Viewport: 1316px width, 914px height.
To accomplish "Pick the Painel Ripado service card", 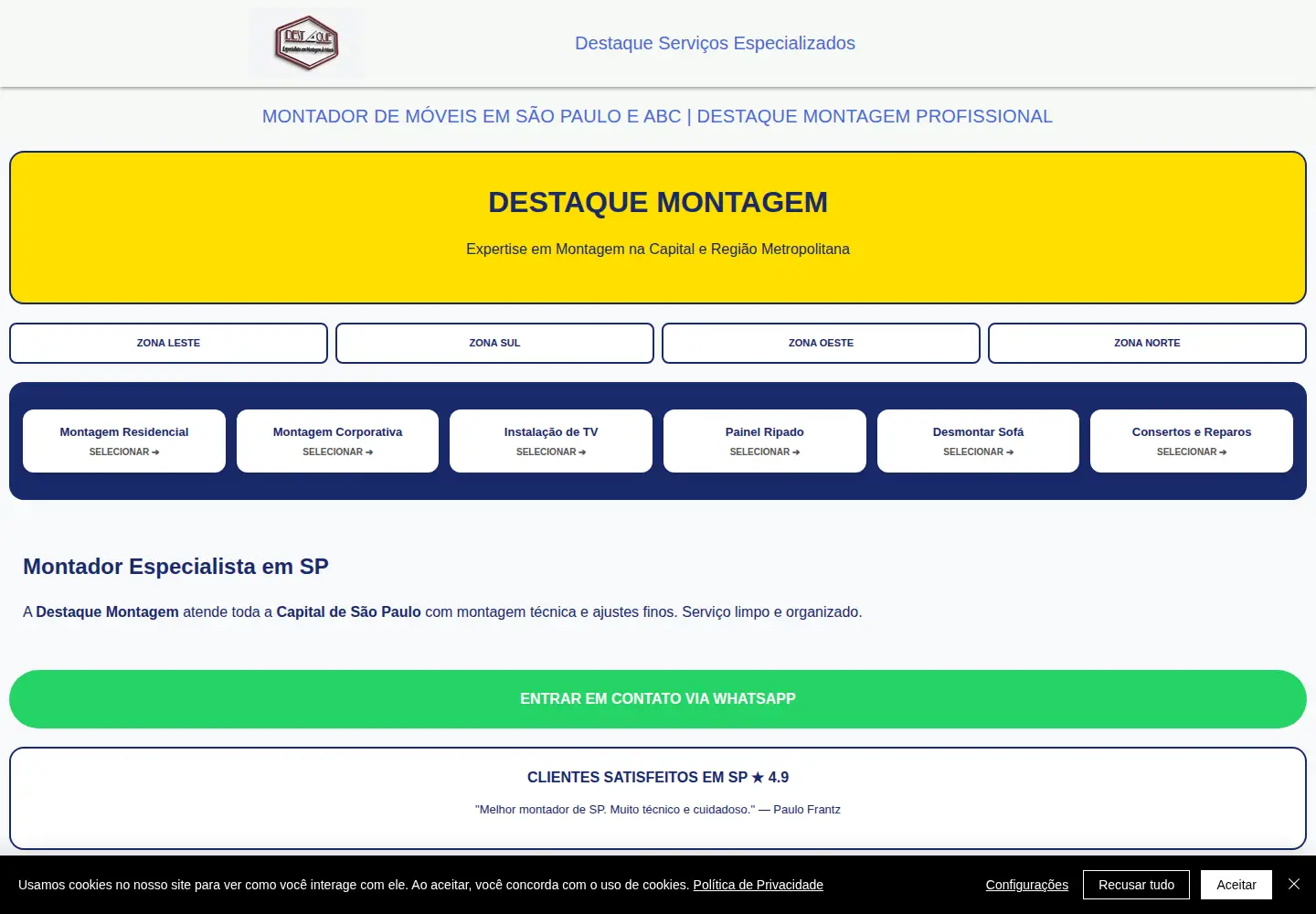I will click(765, 441).
